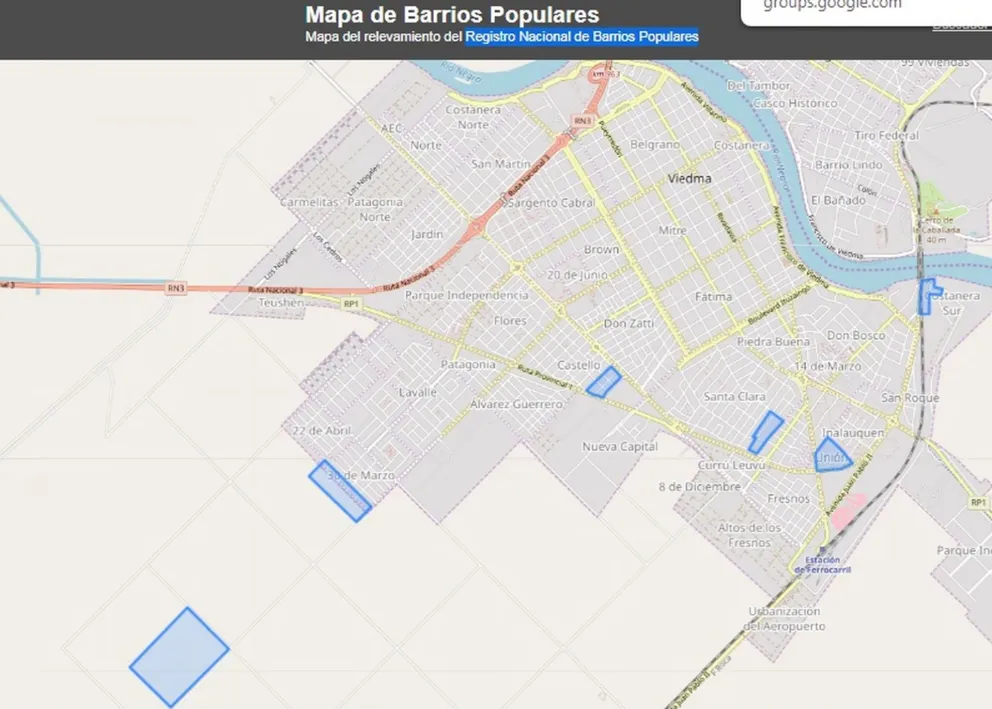Click the Piedra Buena label

(773, 342)
